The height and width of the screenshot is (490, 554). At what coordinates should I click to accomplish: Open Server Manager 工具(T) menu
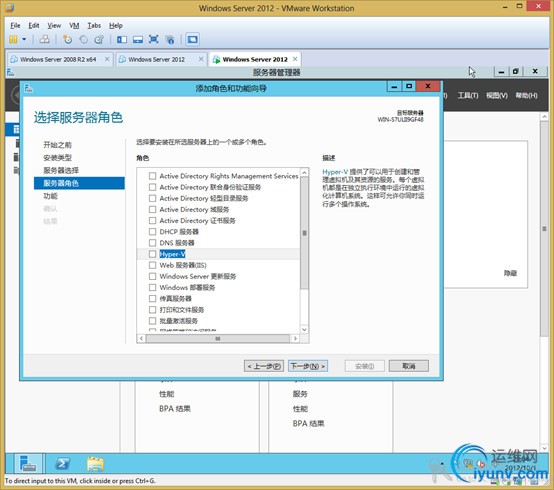click(468, 95)
